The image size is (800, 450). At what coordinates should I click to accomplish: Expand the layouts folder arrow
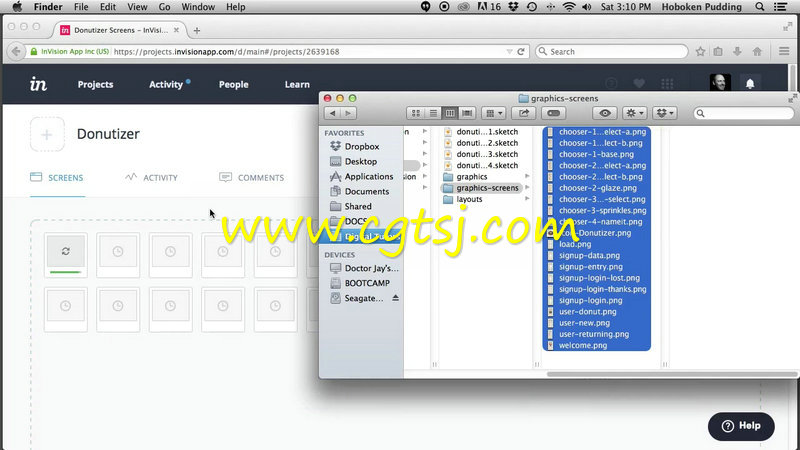[527, 199]
